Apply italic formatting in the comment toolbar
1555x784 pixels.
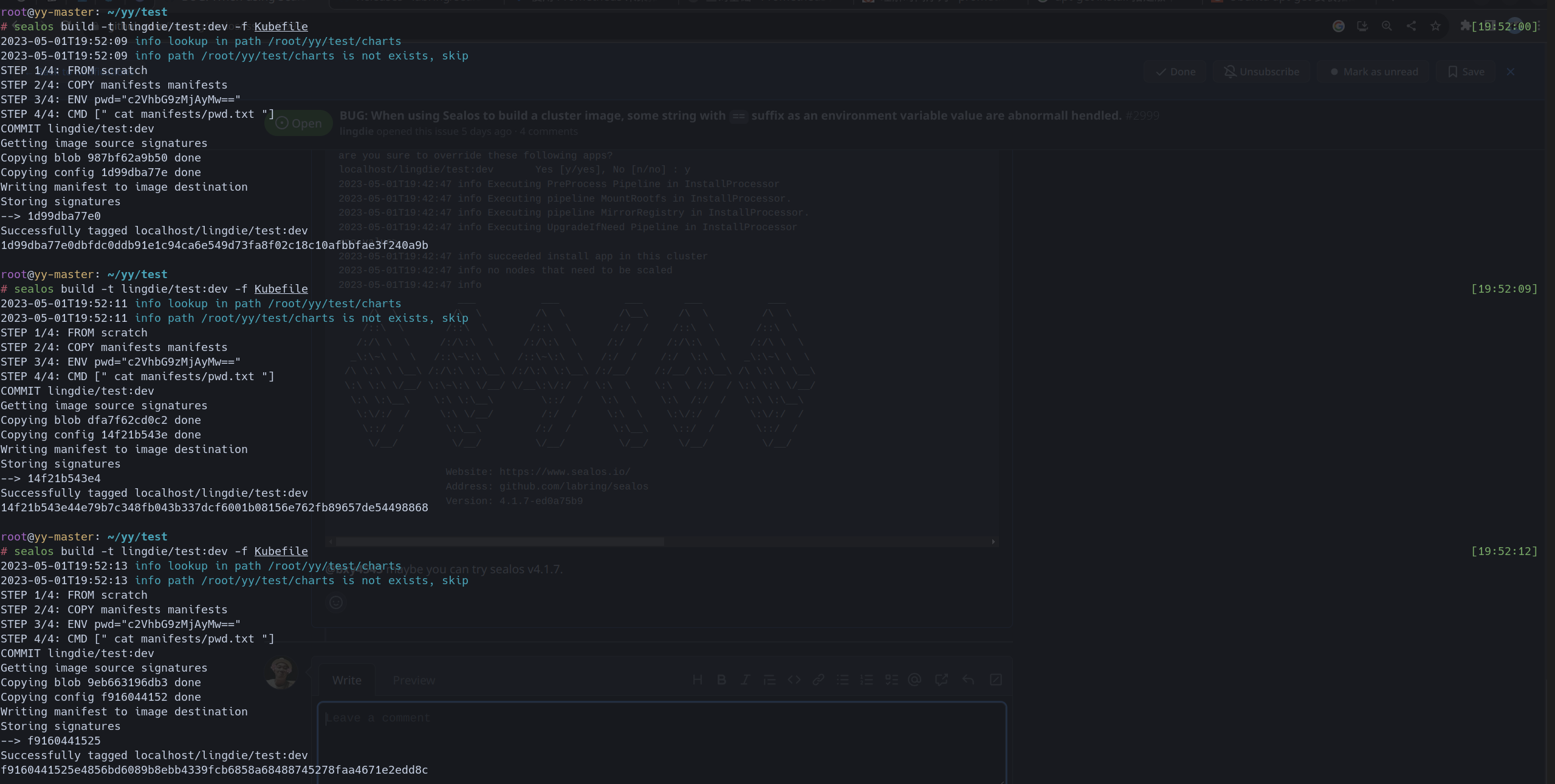point(745,680)
